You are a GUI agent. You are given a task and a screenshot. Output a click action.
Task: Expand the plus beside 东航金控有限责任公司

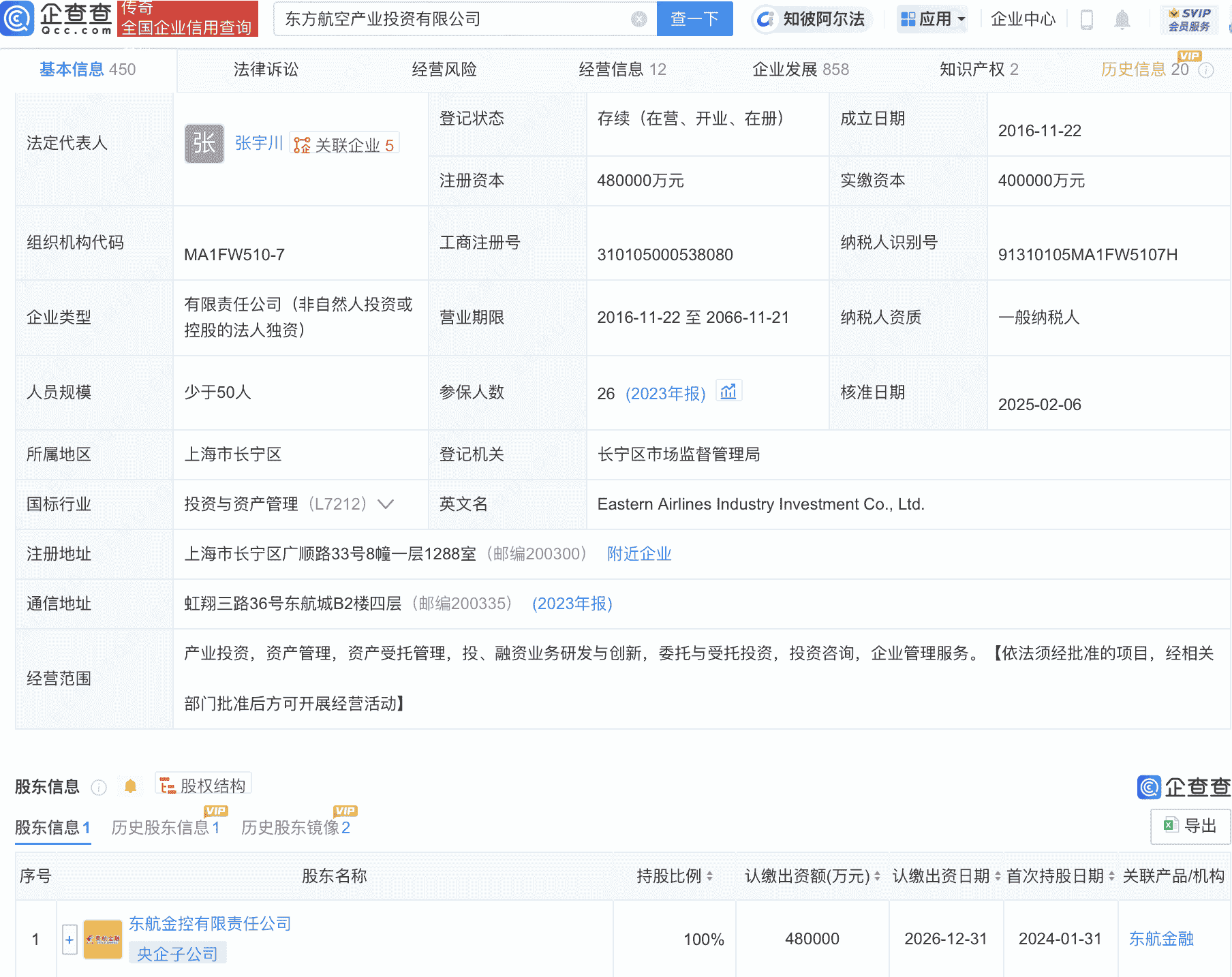(70, 939)
